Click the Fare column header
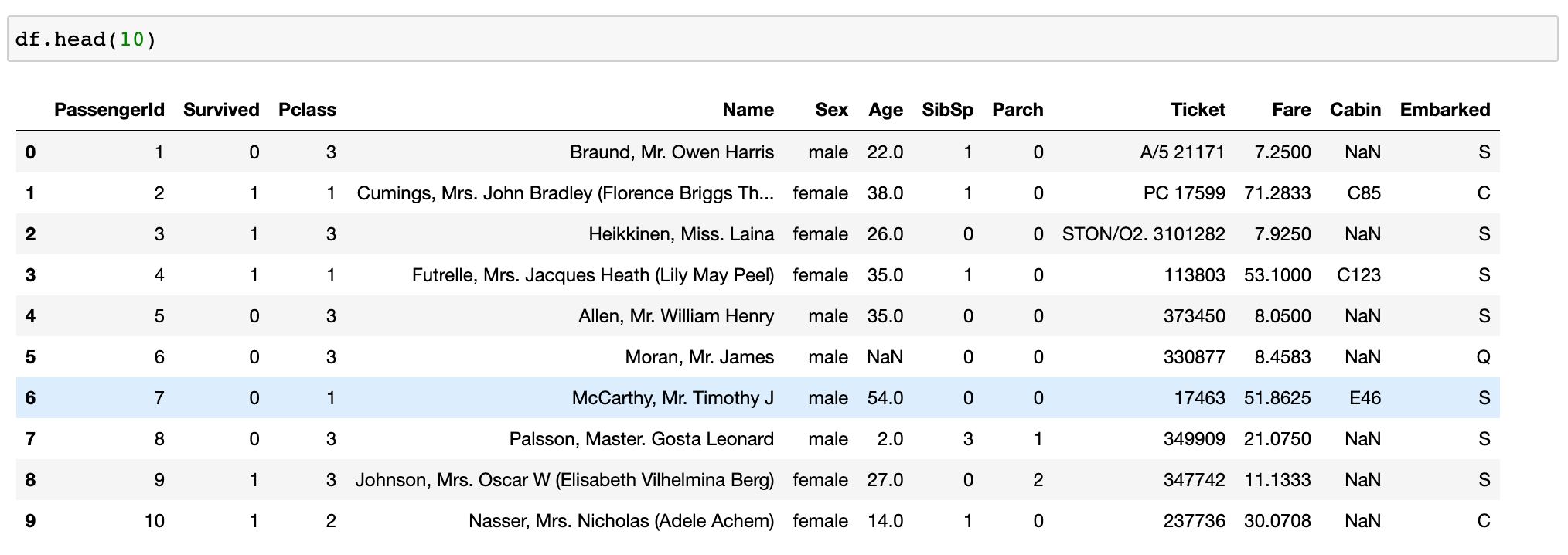1568x555 pixels. (x=1291, y=110)
